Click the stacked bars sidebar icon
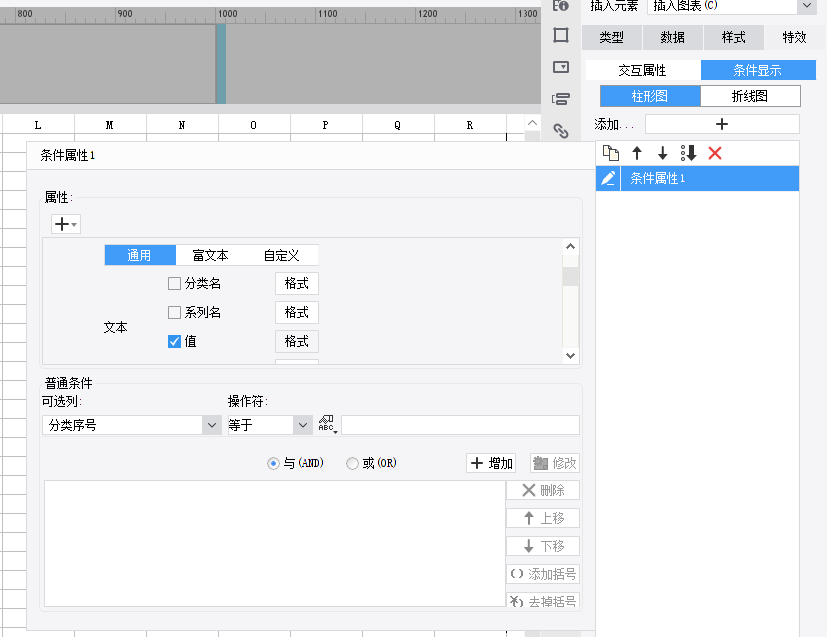 [x=561, y=99]
